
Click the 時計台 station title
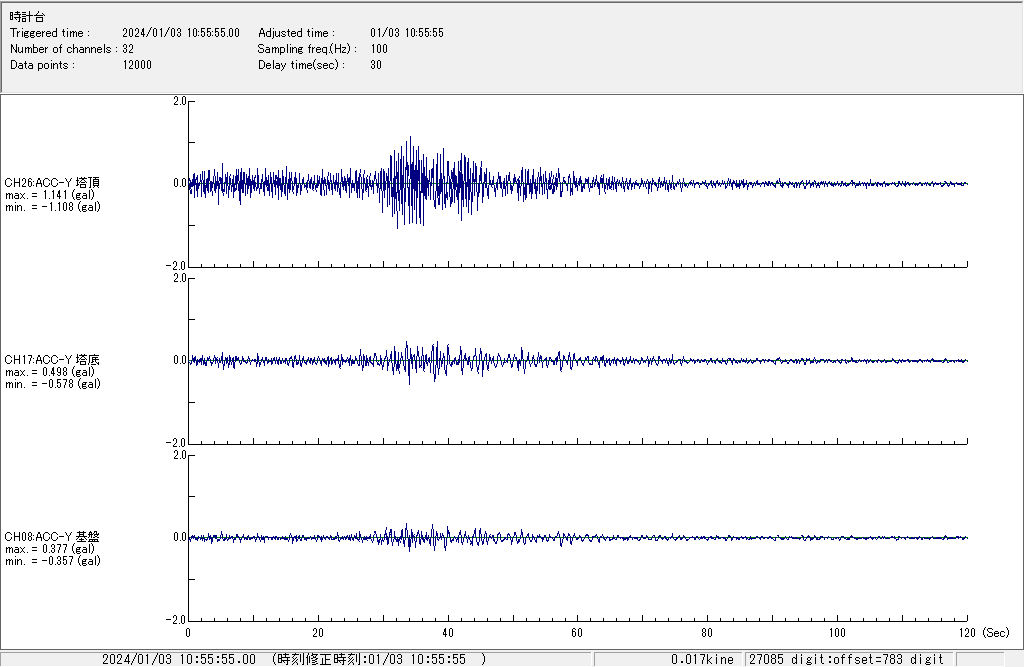coord(27,18)
